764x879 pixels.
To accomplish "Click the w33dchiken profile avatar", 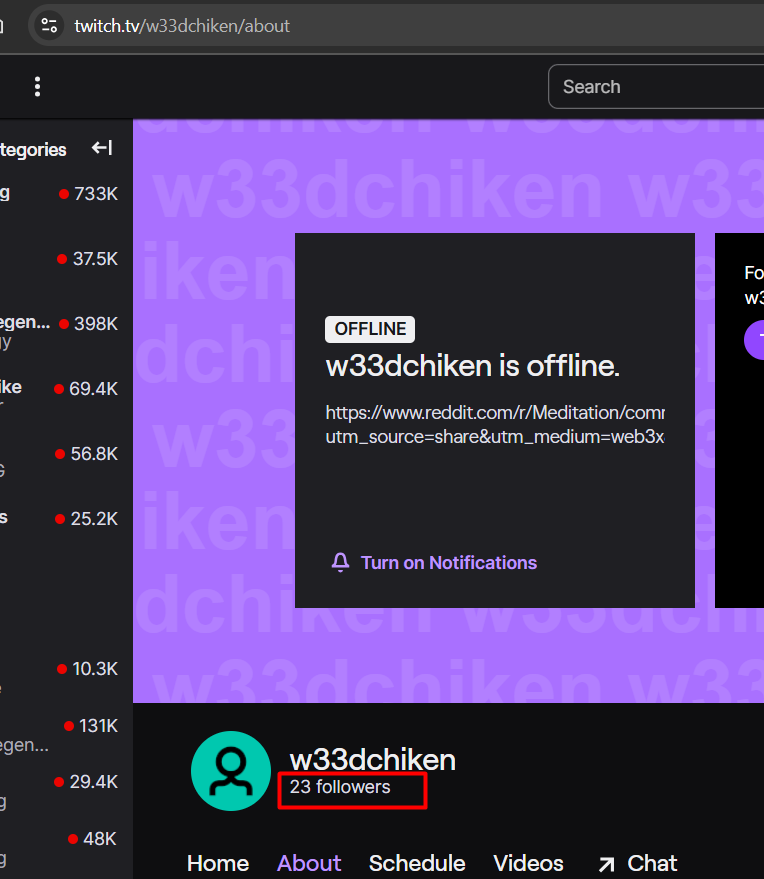I will 231,771.
